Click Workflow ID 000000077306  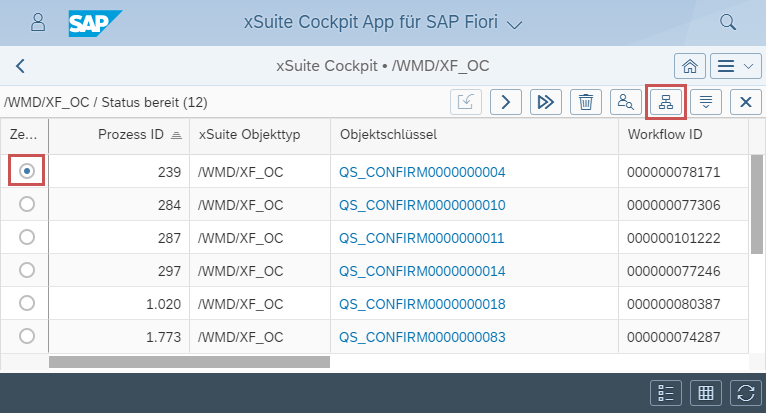tap(674, 205)
